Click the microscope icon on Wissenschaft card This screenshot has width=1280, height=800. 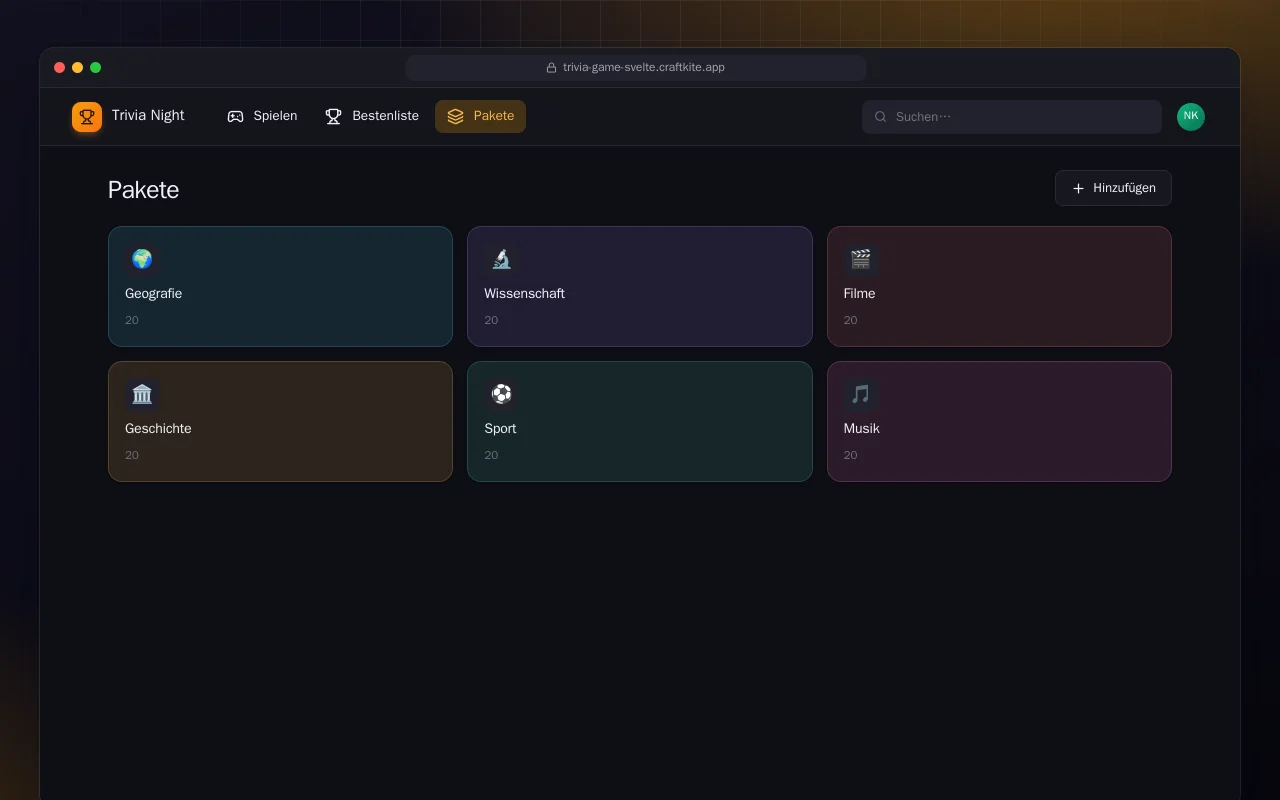click(501, 259)
